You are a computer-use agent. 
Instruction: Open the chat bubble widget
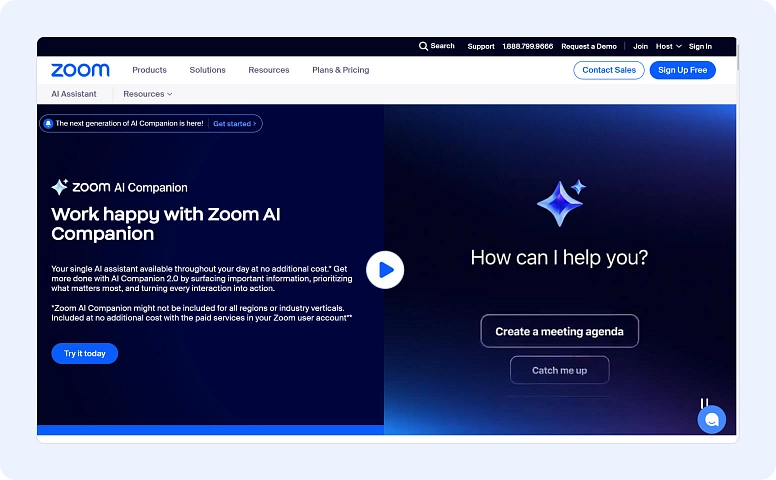coord(712,420)
